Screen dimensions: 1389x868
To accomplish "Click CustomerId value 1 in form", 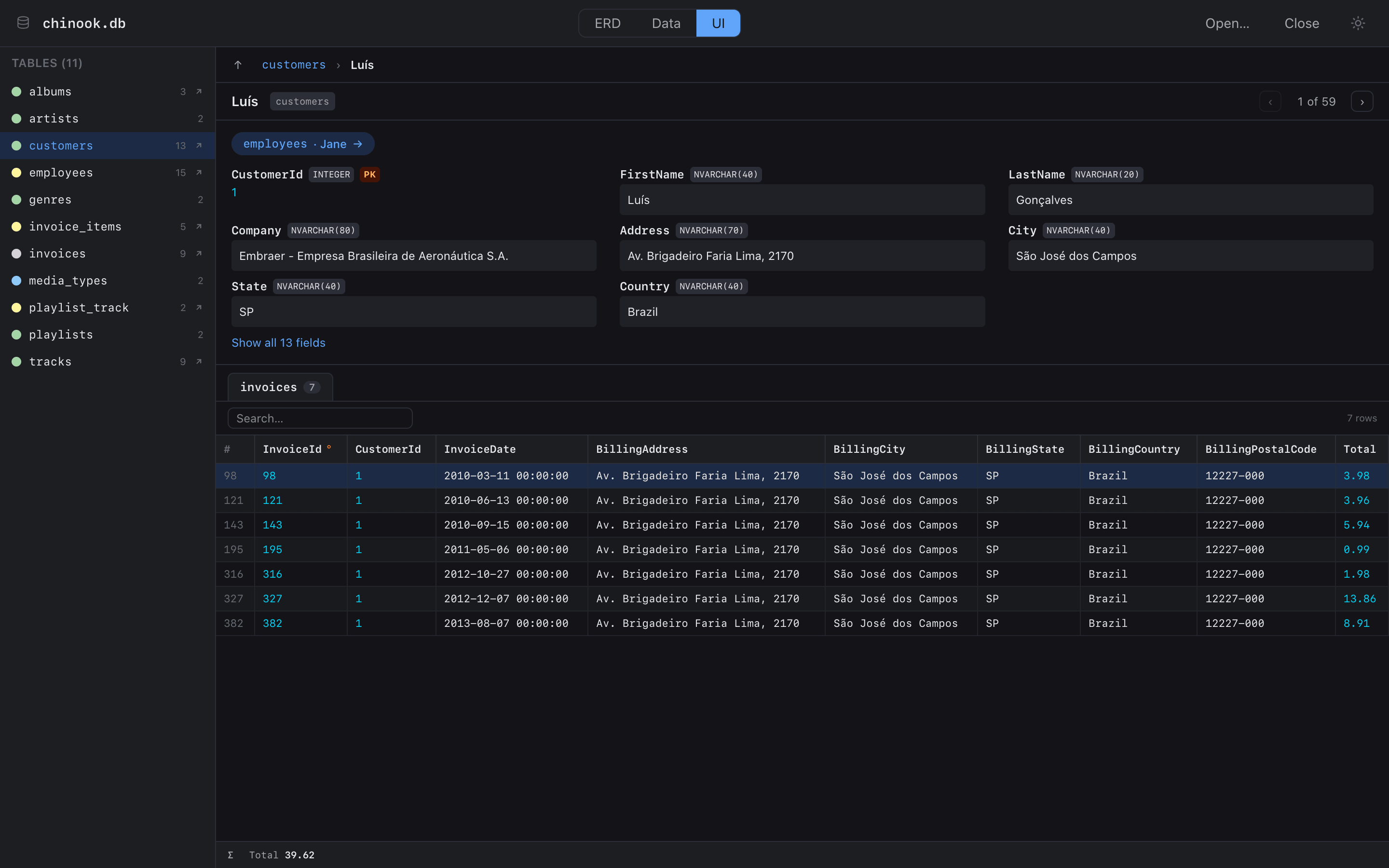I will pyautogui.click(x=234, y=192).
